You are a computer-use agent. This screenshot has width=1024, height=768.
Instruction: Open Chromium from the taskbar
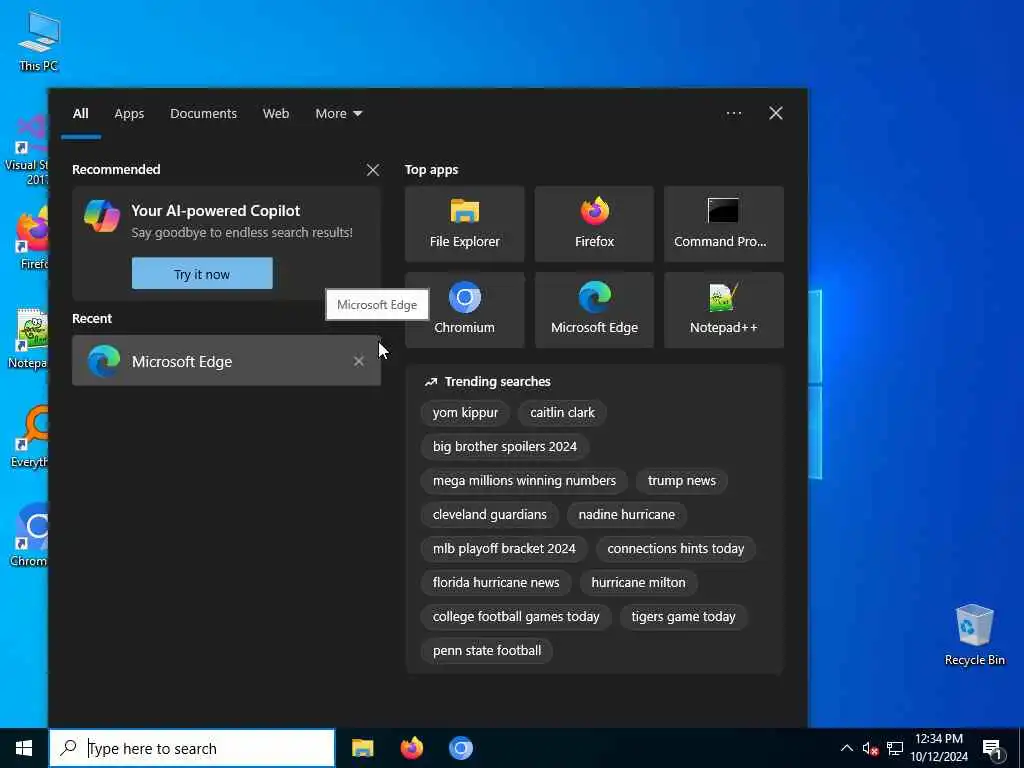(x=460, y=748)
